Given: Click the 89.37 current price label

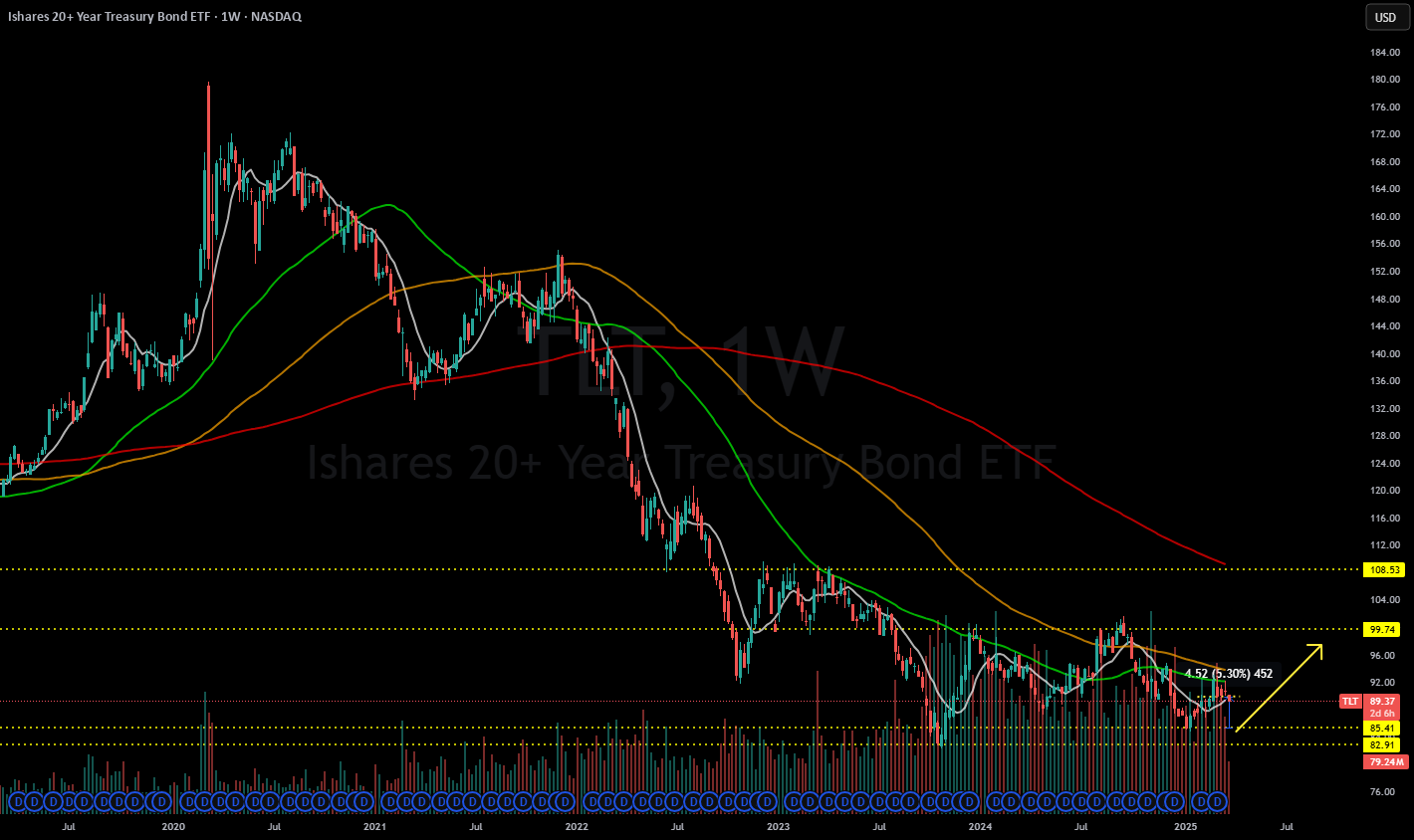Looking at the screenshot, I should [x=1383, y=701].
